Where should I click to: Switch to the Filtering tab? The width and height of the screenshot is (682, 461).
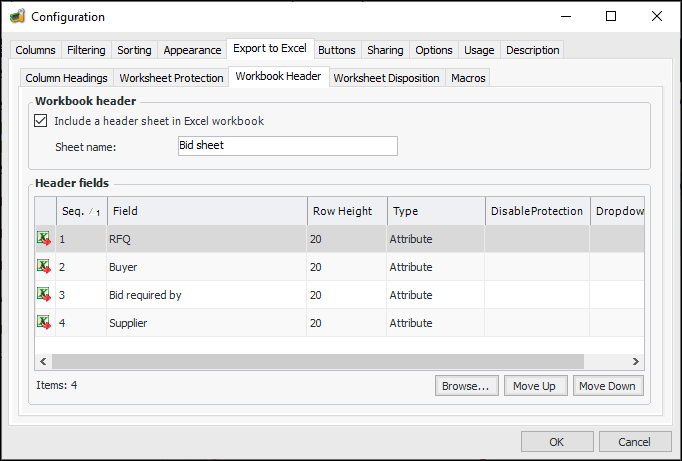[x=86, y=50]
